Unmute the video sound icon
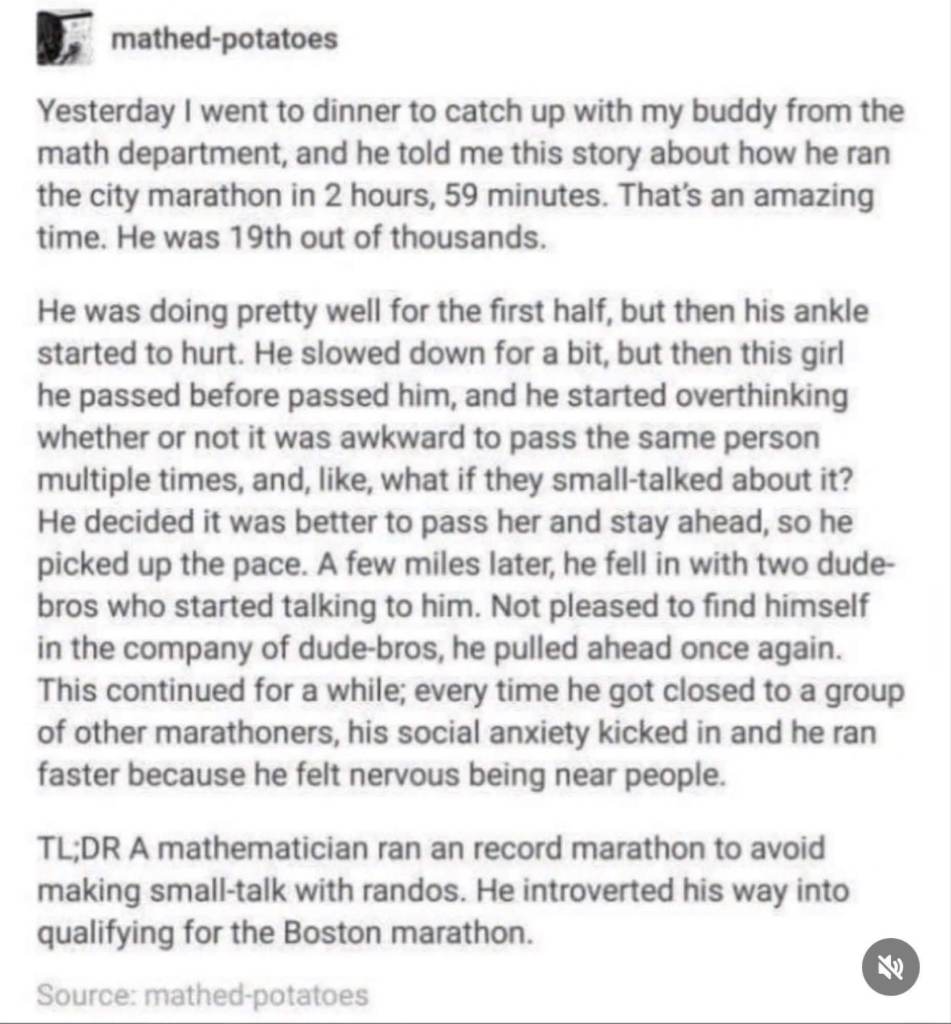 [890, 966]
